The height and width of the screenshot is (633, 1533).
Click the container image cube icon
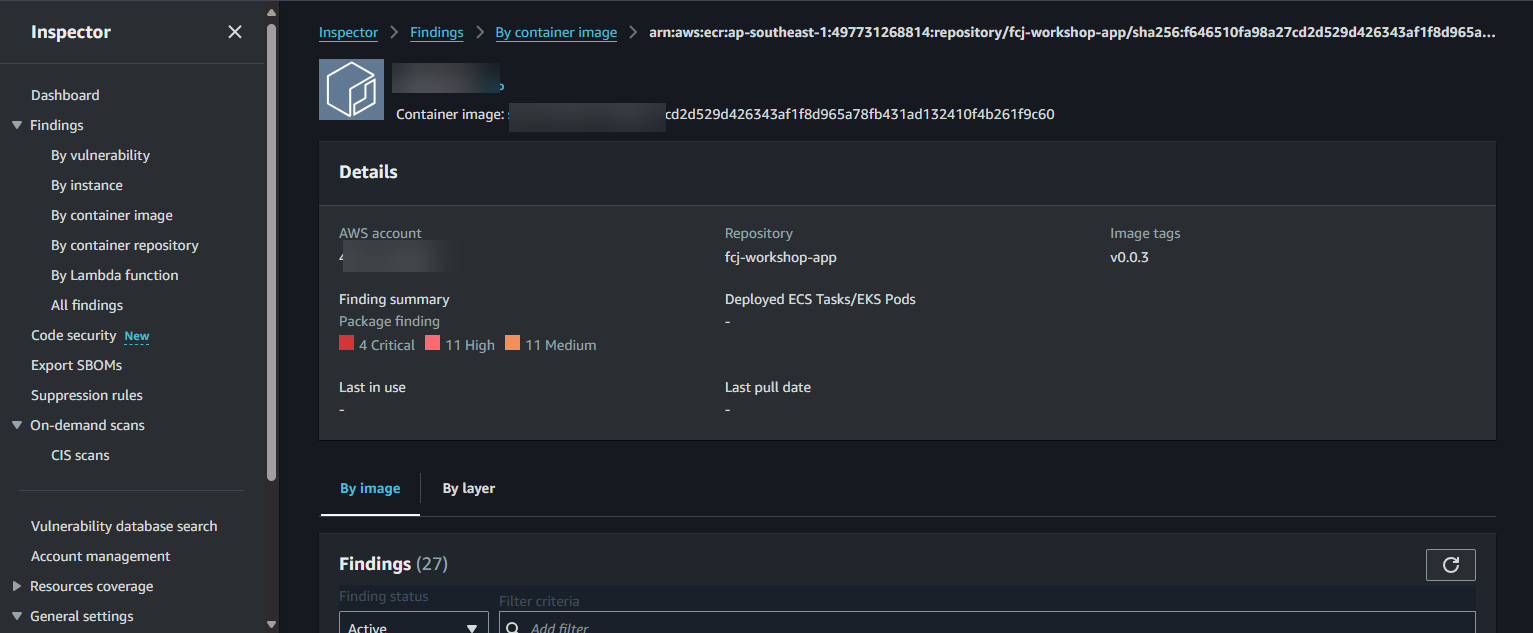coord(351,89)
